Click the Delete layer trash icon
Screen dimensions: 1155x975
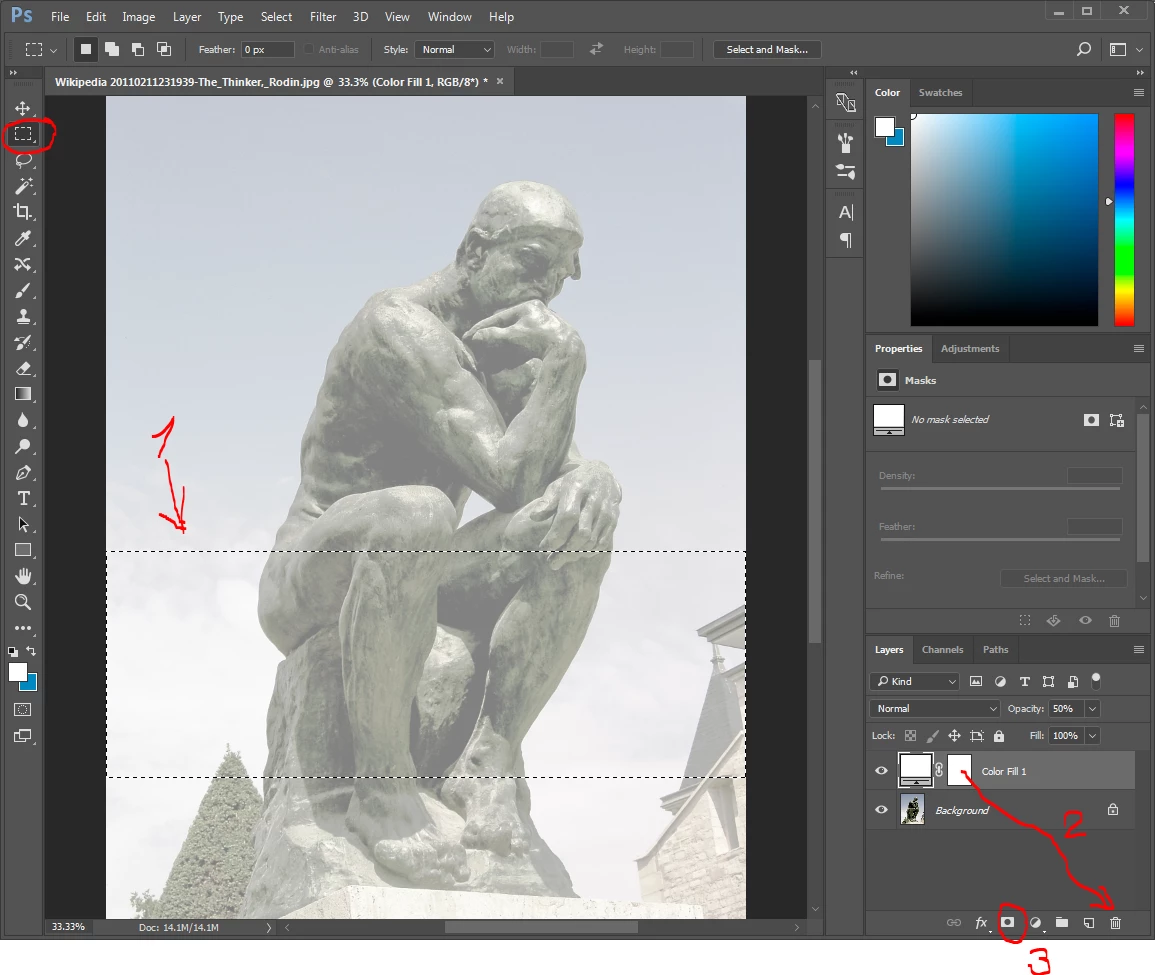click(1115, 923)
